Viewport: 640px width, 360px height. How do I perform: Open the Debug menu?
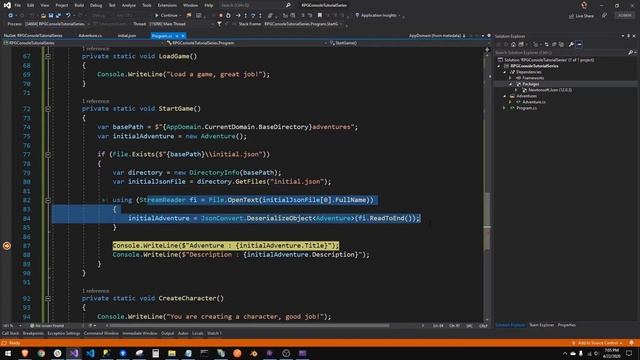[x=96, y=5]
